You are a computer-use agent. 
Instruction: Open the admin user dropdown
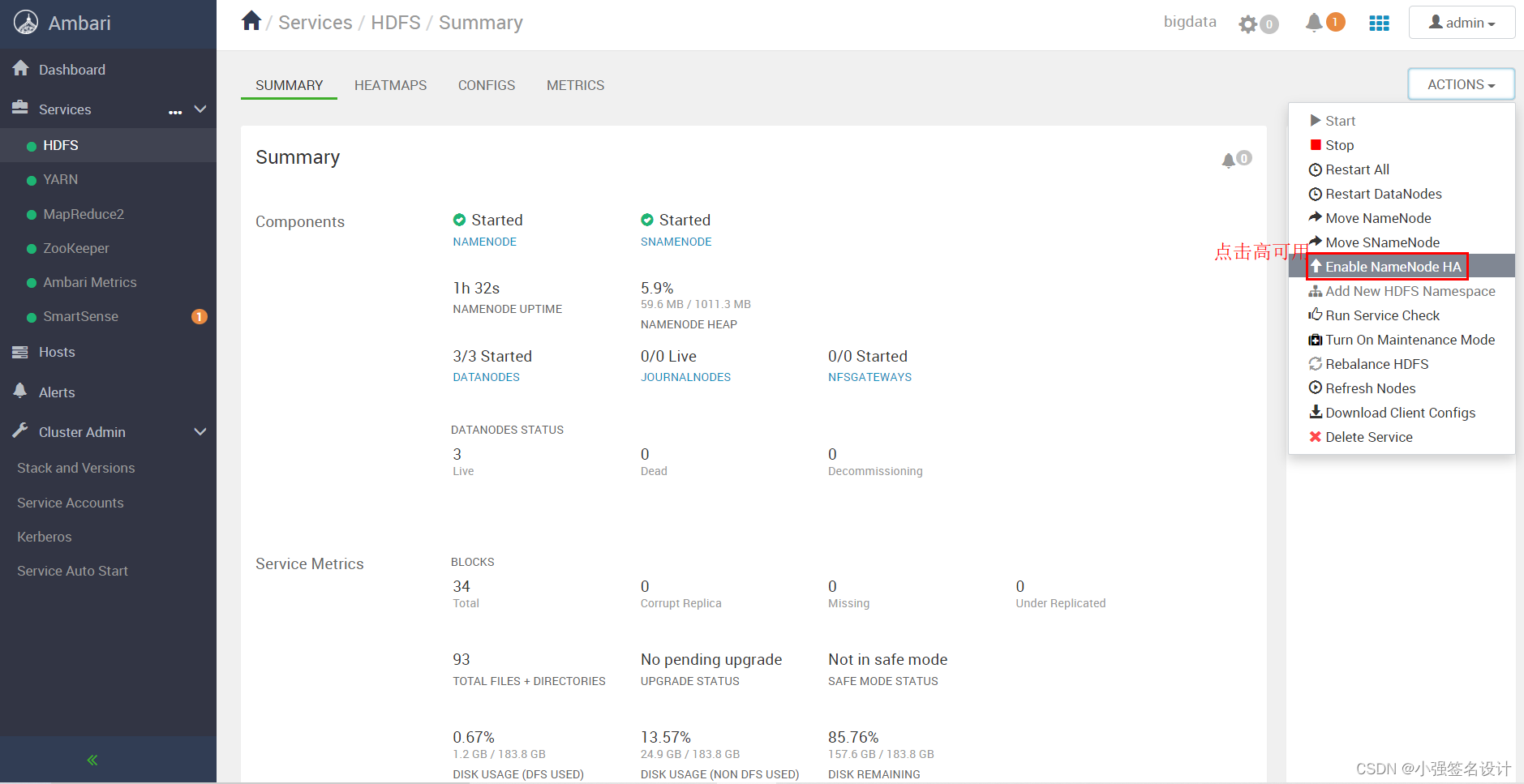coord(1462,23)
